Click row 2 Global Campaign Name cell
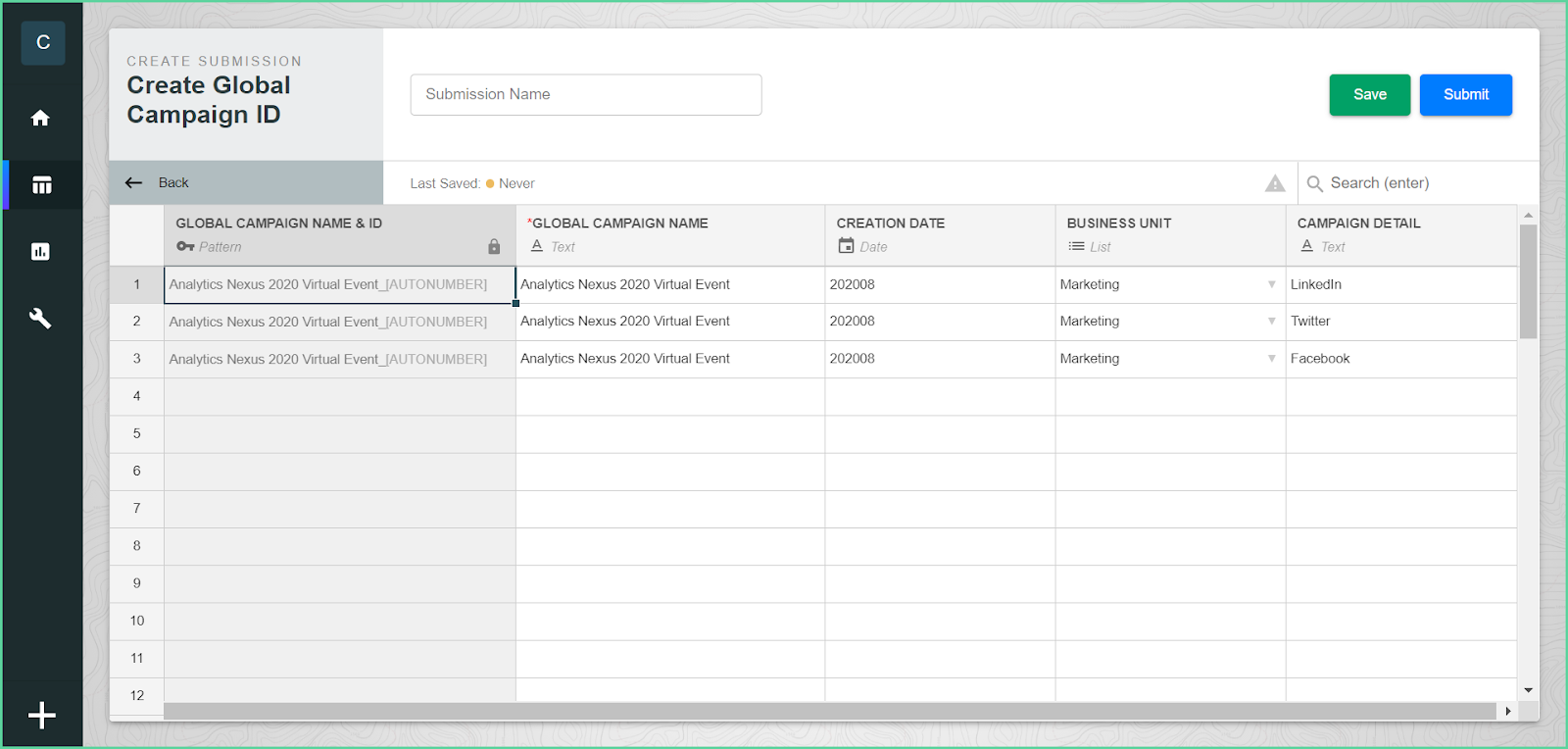 click(670, 322)
